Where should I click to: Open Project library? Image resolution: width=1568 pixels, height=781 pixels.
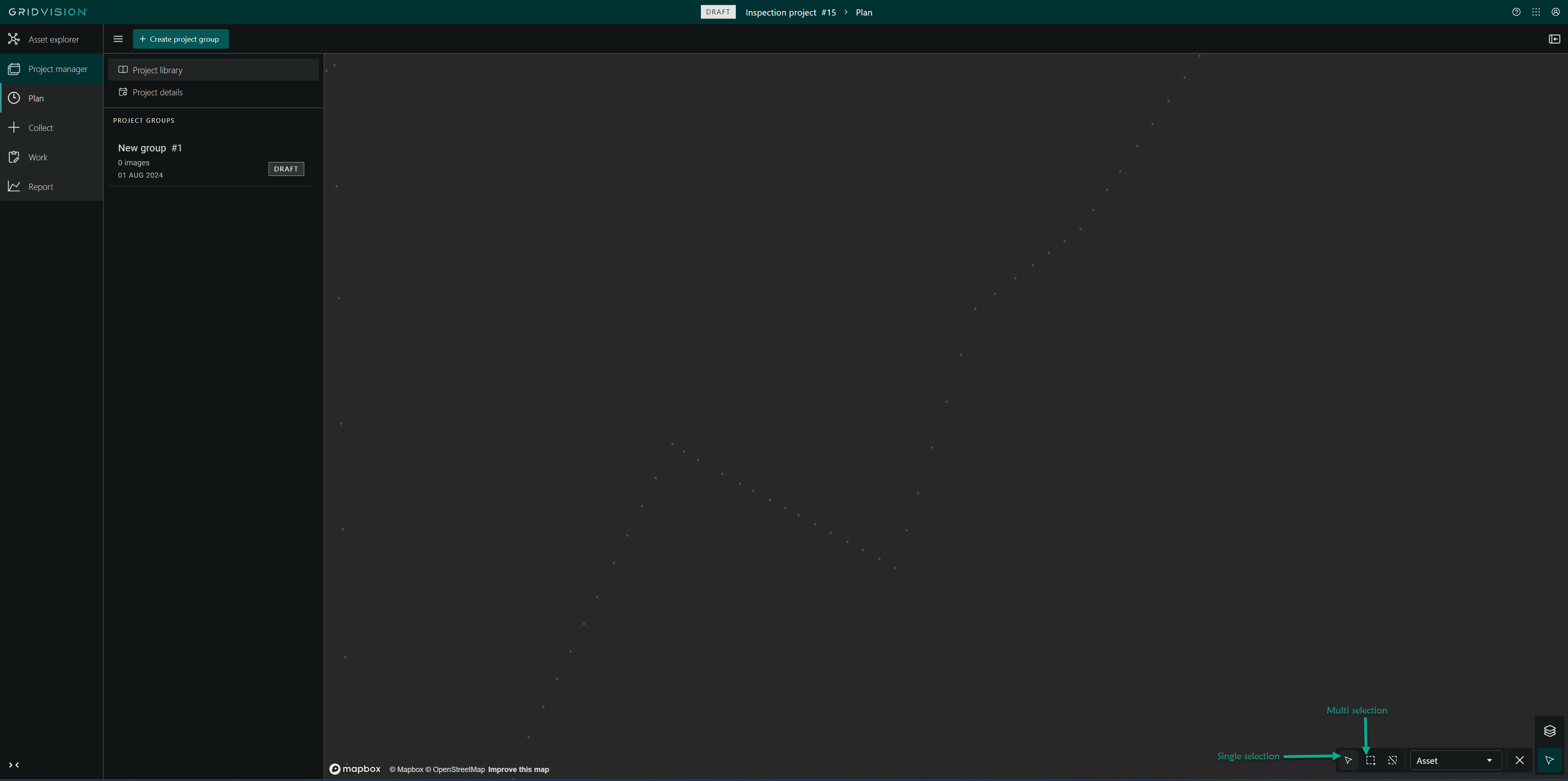158,70
